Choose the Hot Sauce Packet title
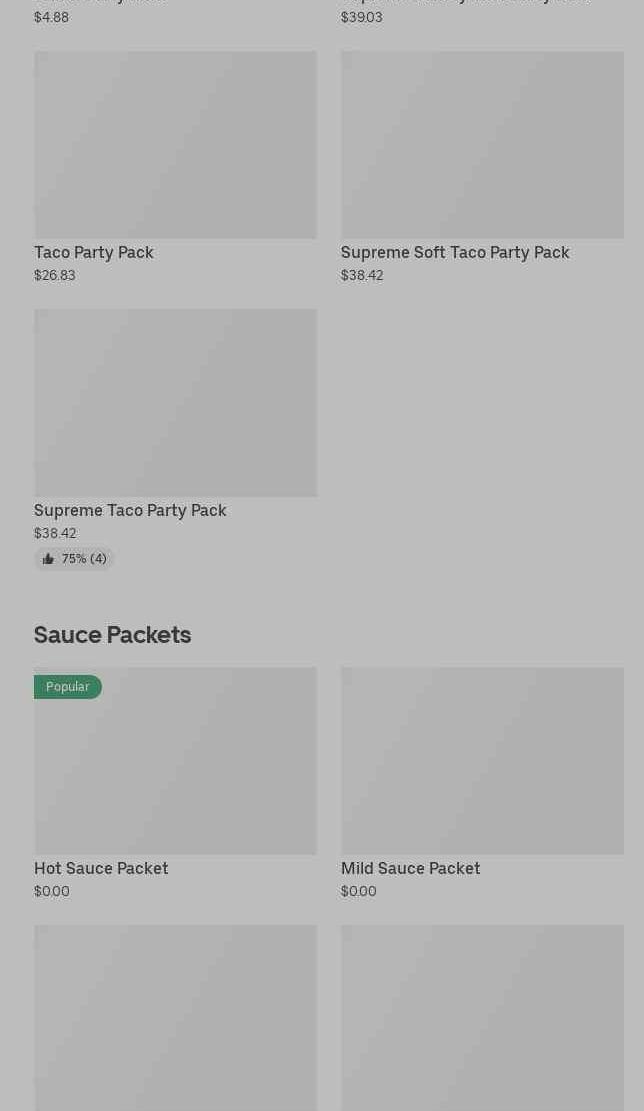The height and width of the screenshot is (1111, 644). click(101, 869)
